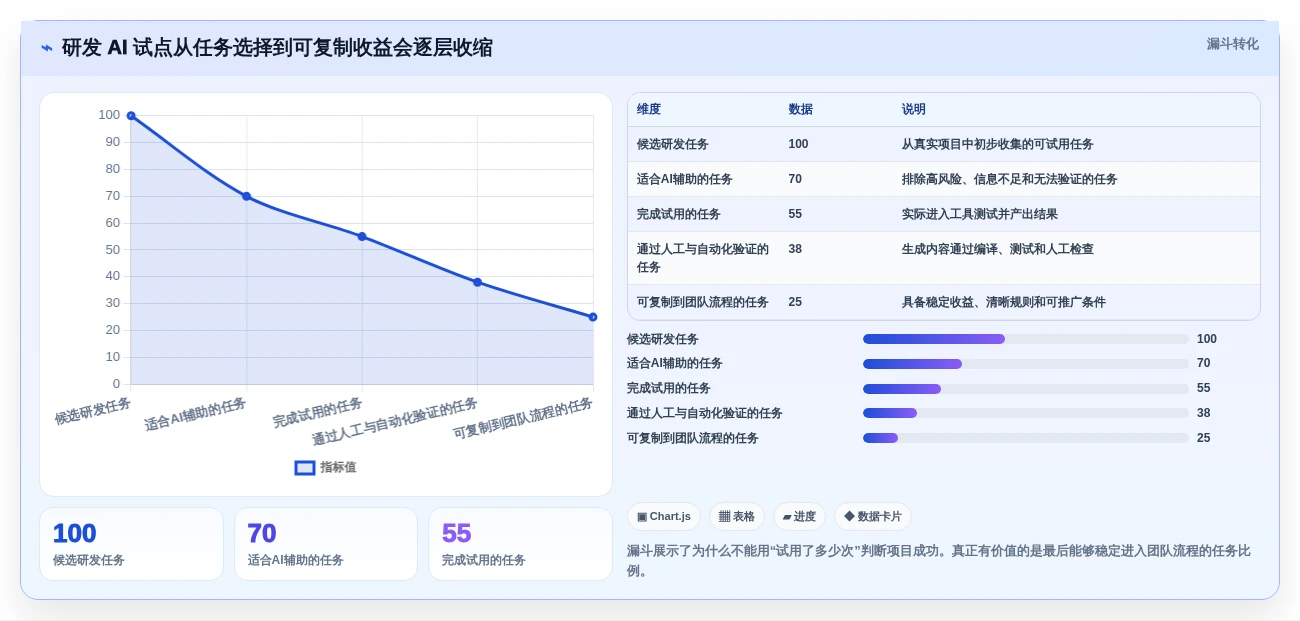Viewport: 1300px width, 621px height.
Task: Click description 从真实项目中初步收集的可试用任务
Action: click(x=997, y=144)
